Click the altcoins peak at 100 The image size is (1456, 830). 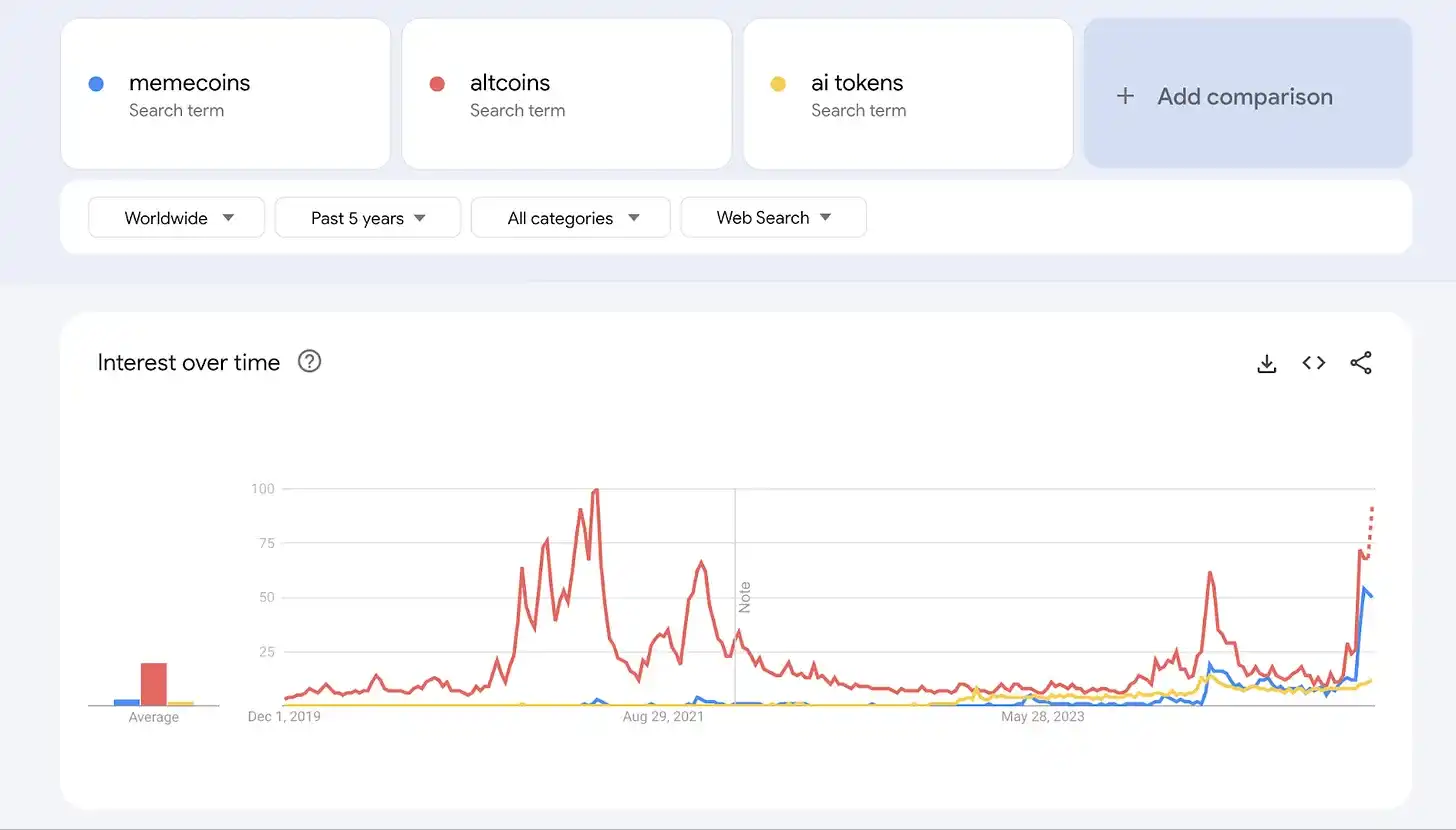coord(596,490)
